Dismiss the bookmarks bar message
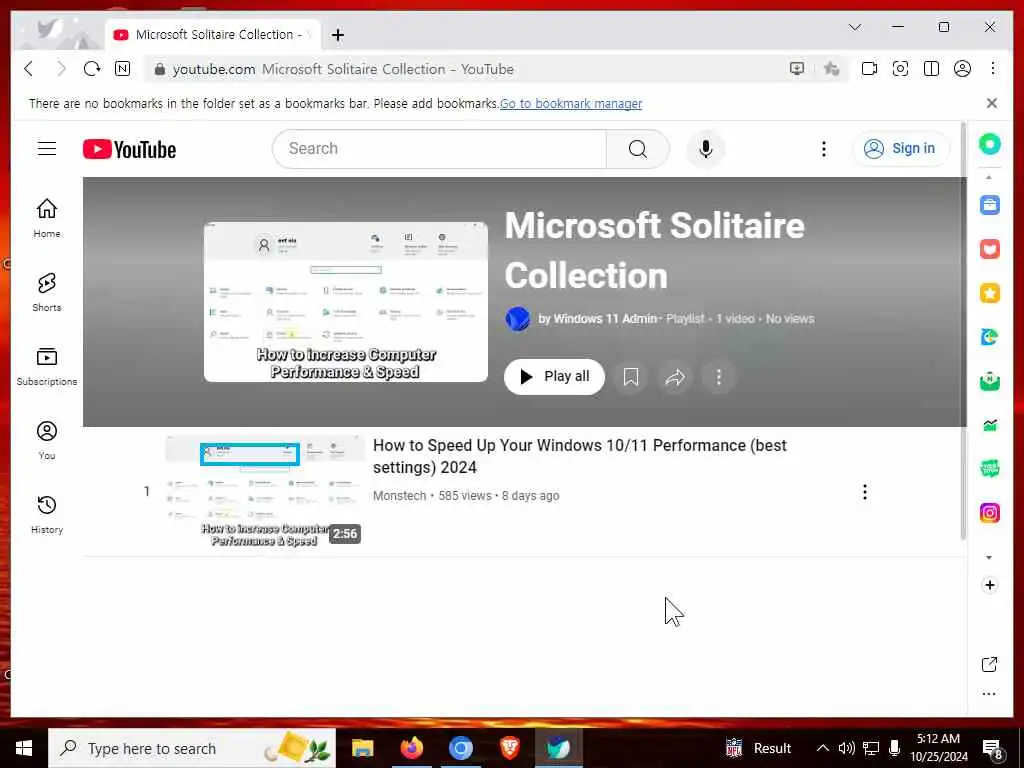 point(992,103)
